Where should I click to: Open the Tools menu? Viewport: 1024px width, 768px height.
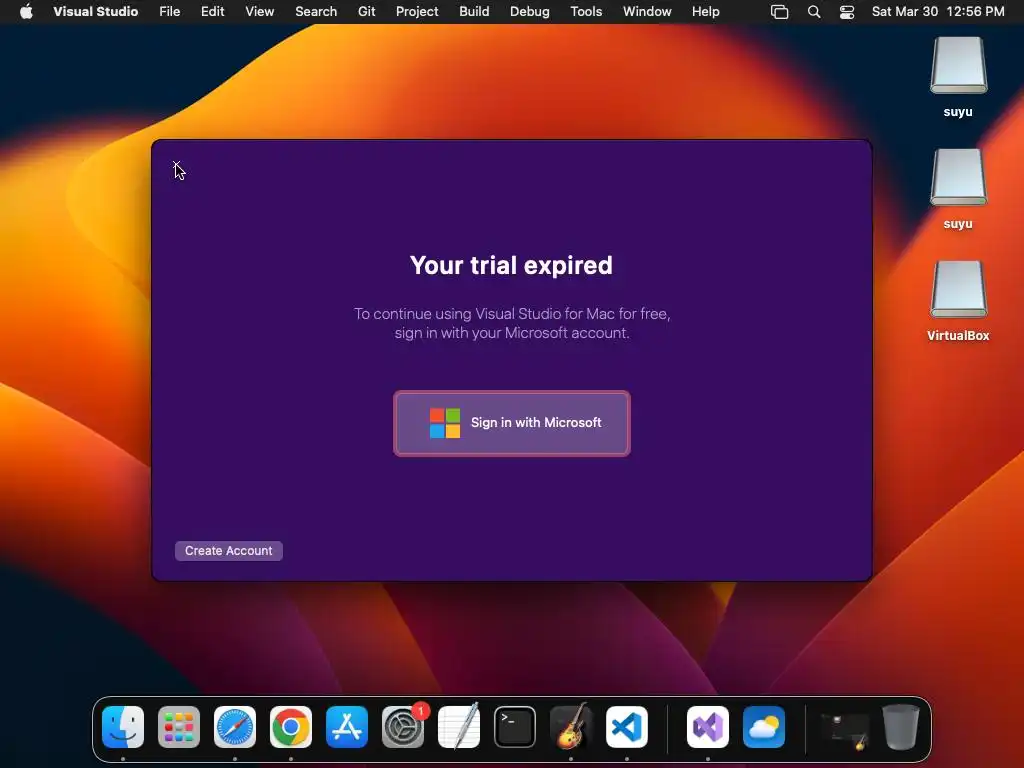pos(586,12)
